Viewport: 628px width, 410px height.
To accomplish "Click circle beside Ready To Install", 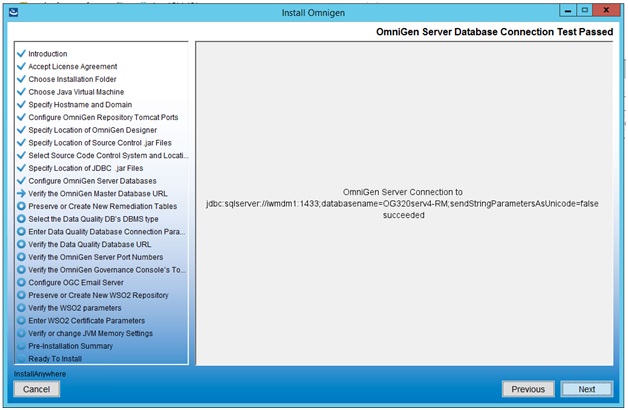I will click(x=22, y=359).
